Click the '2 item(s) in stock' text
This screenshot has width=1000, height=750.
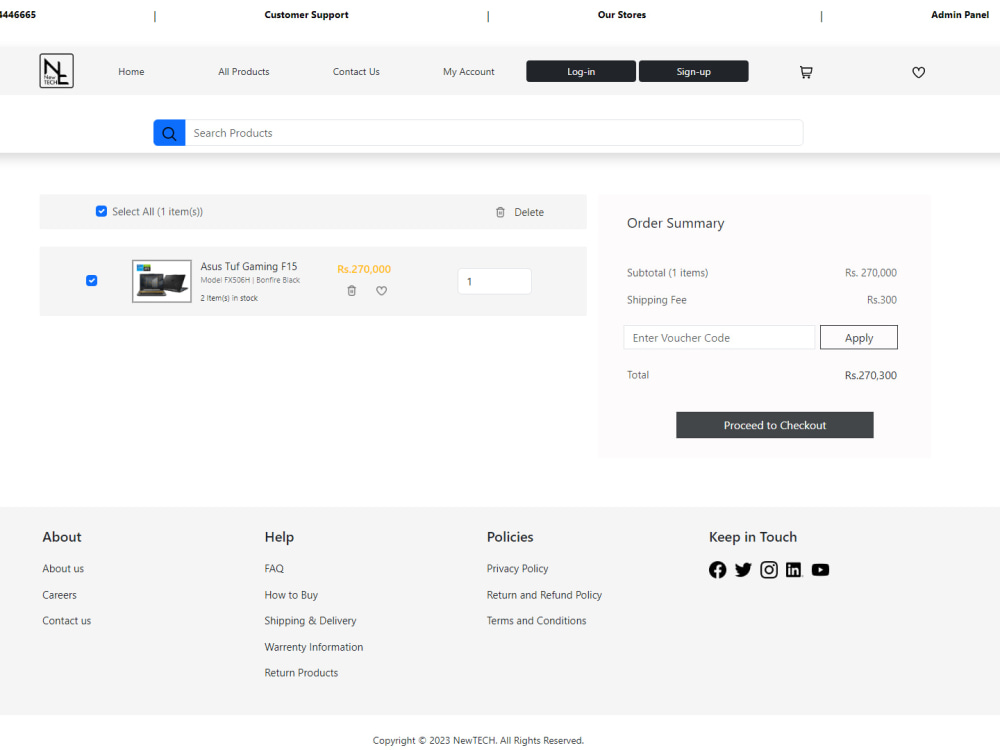[x=229, y=298]
